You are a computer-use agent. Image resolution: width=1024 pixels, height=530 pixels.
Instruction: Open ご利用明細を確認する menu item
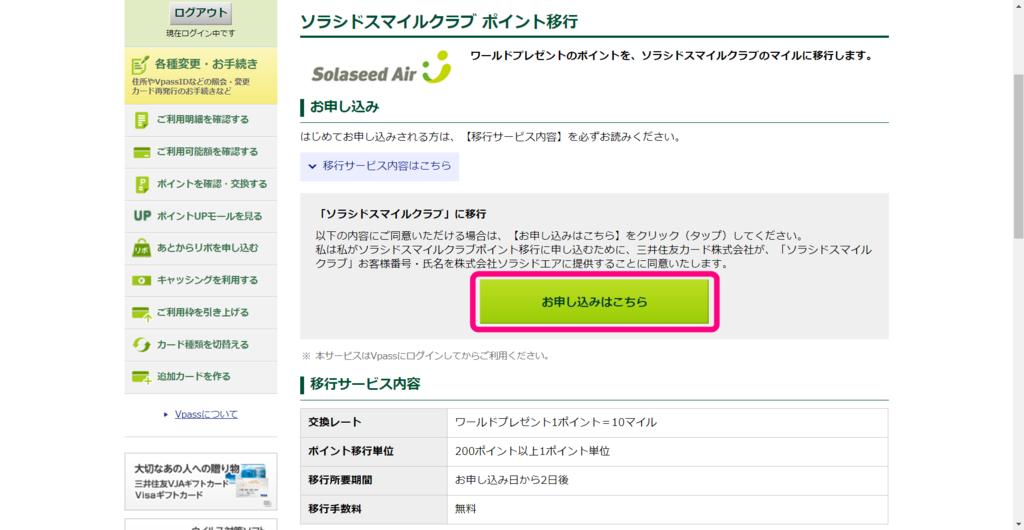coord(200,121)
